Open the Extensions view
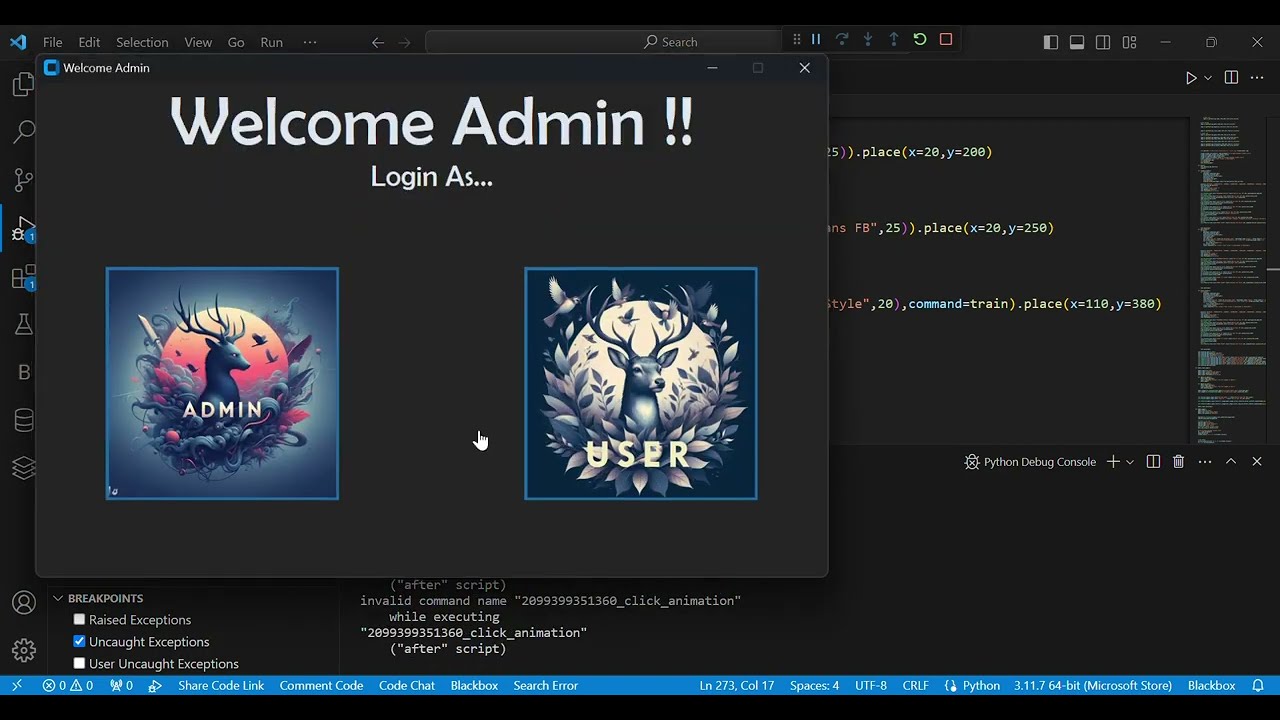This screenshot has width=1280, height=720. pyautogui.click(x=23, y=277)
